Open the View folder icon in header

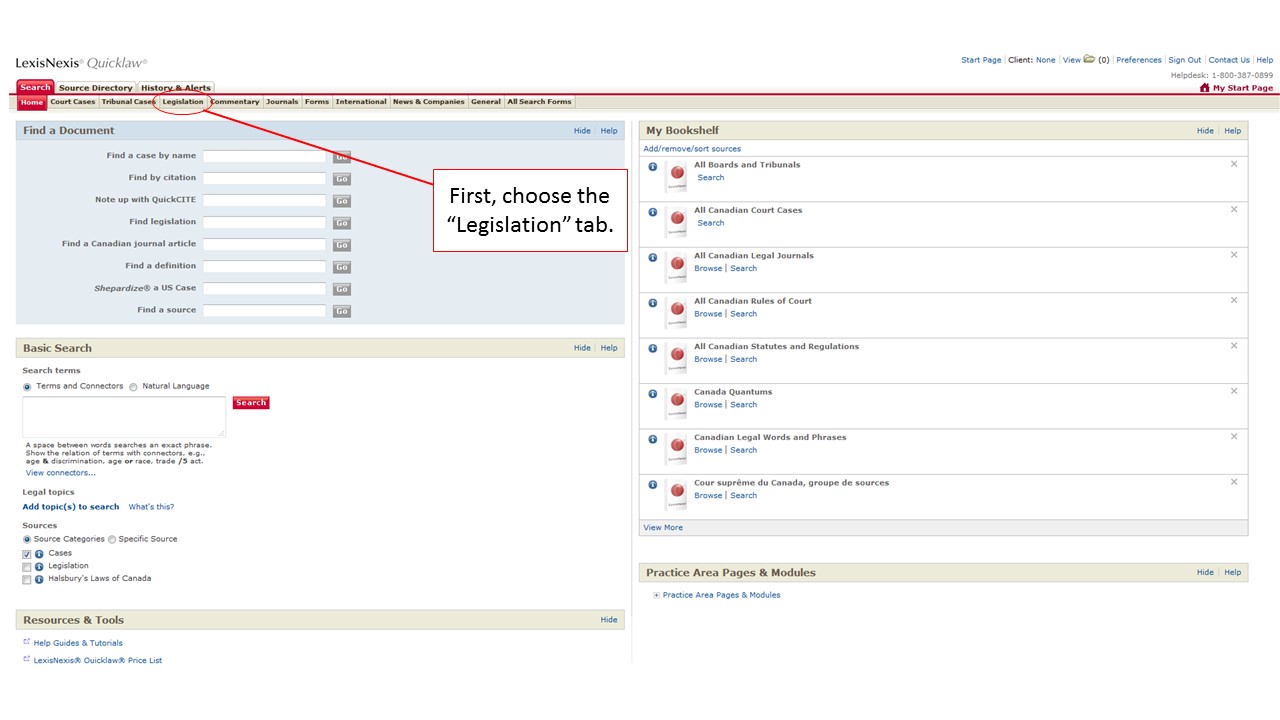[x=1090, y=60]
